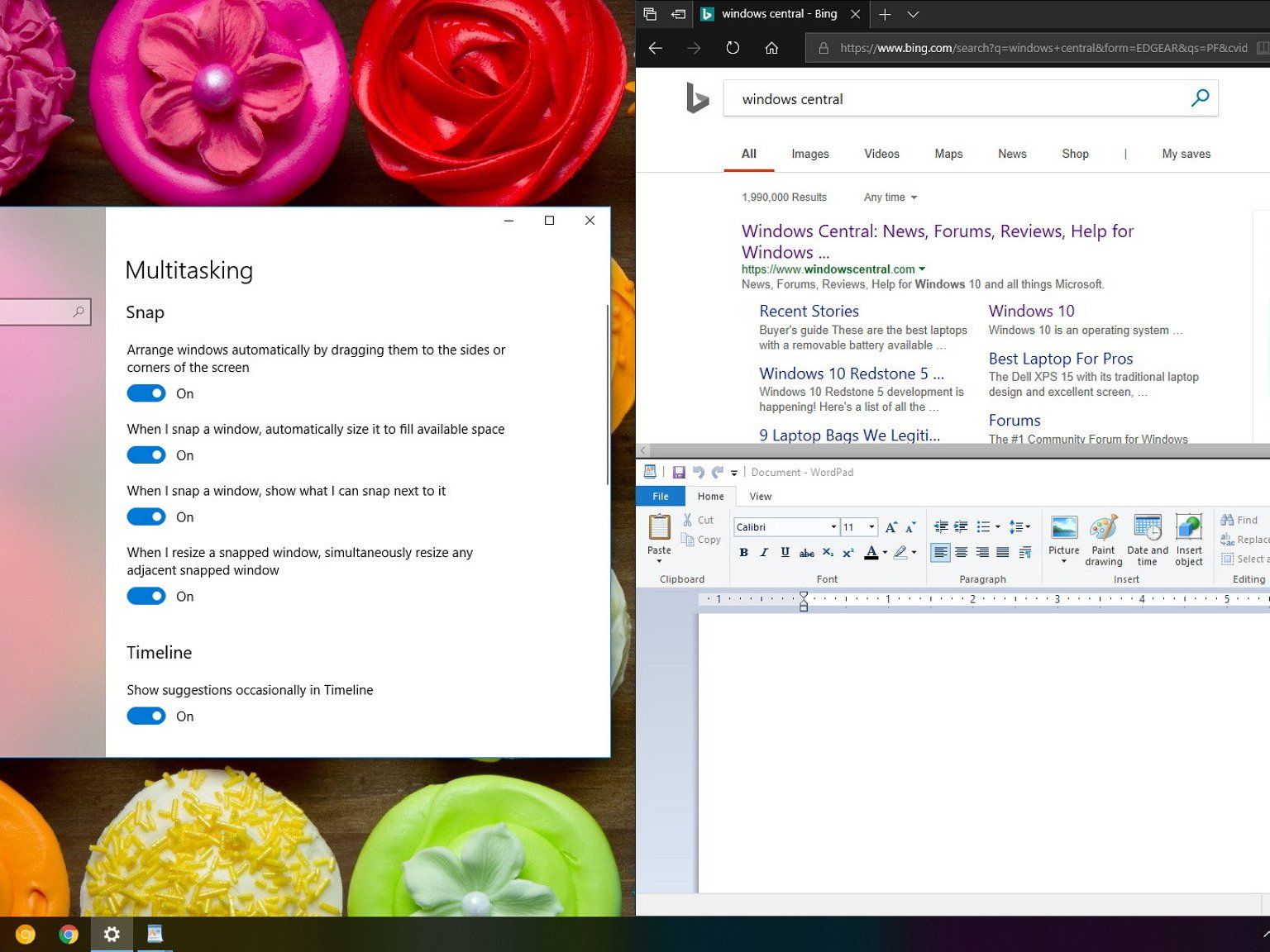Open the Calibri font family dropdown
Image resolution: width=1270 pixels, height=952 pixels.
click(x=833, y=527)
